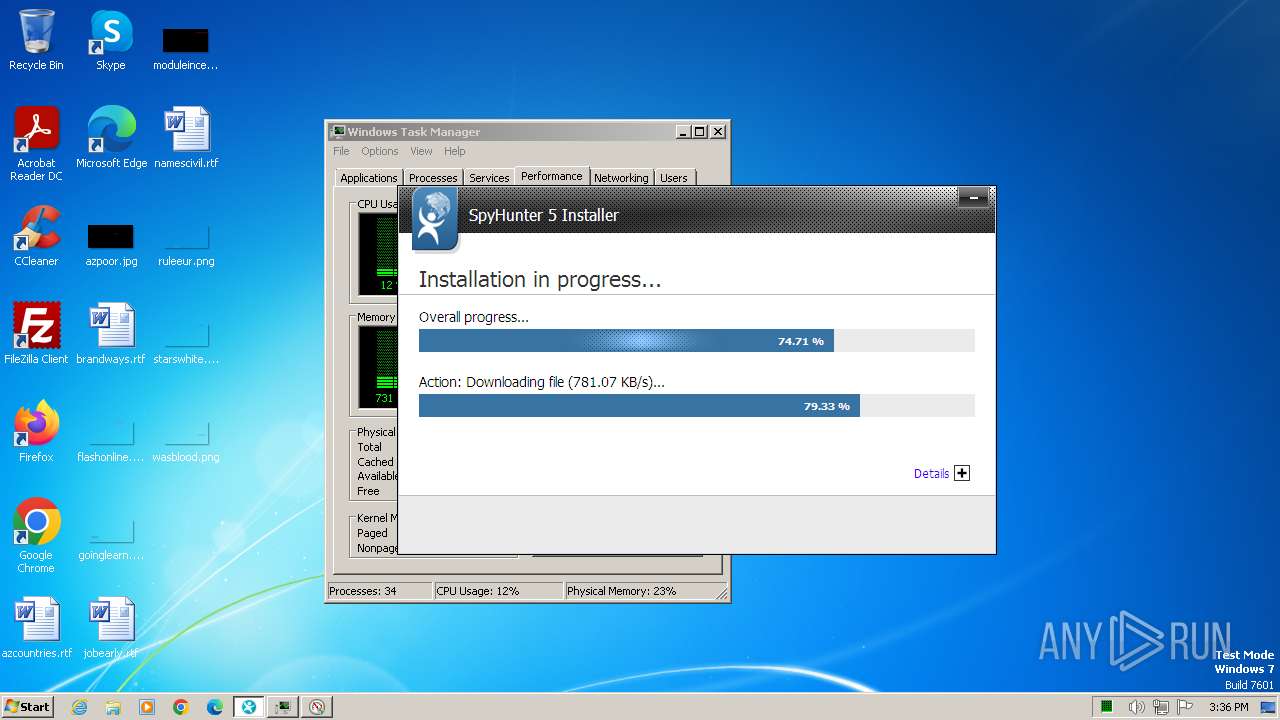Switch to Processes tab in Task Manager

(x=433, y=178)
